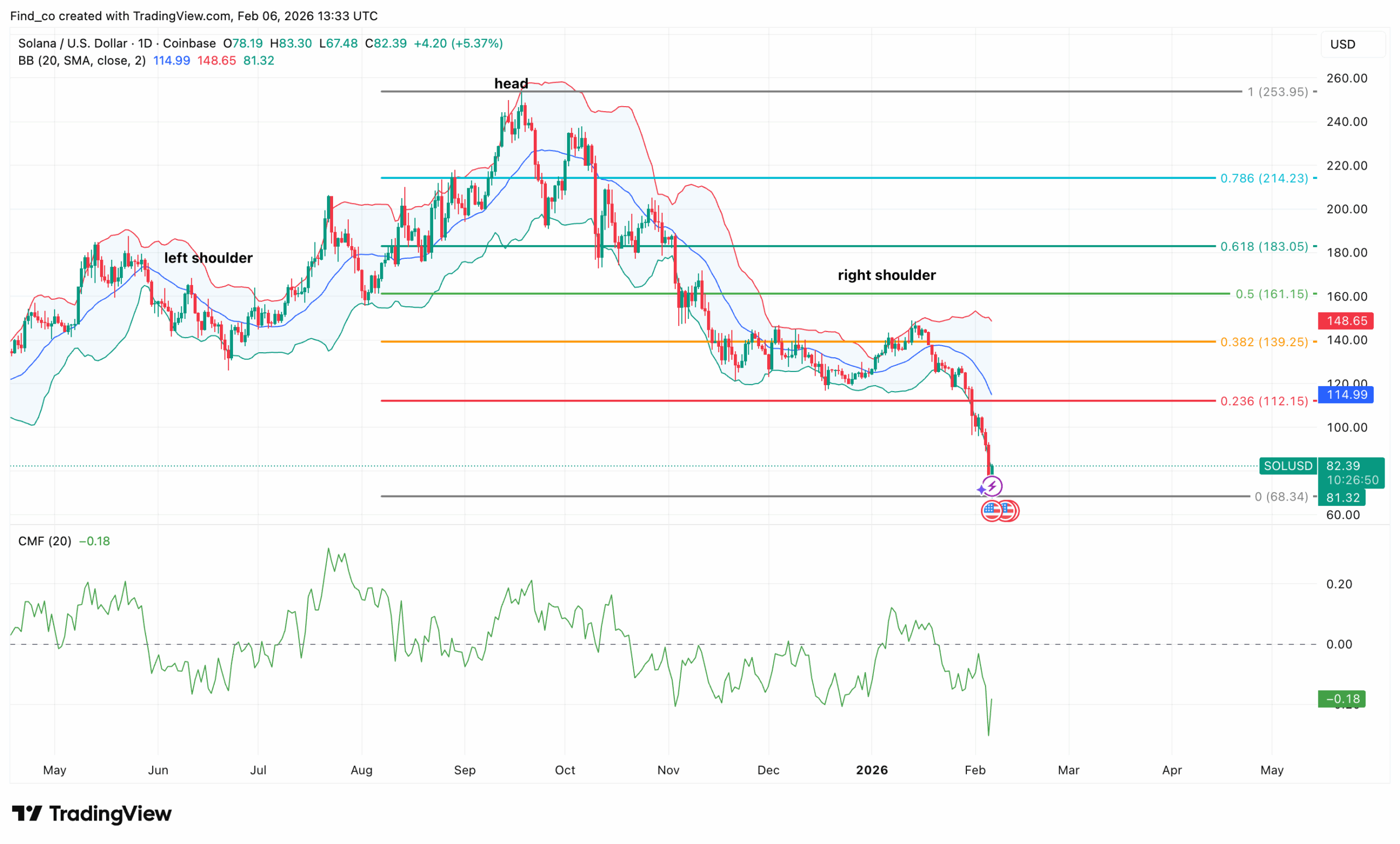Click the 100.00 price axis tick
The image size is (1400, 844).
pos(1346,427)
